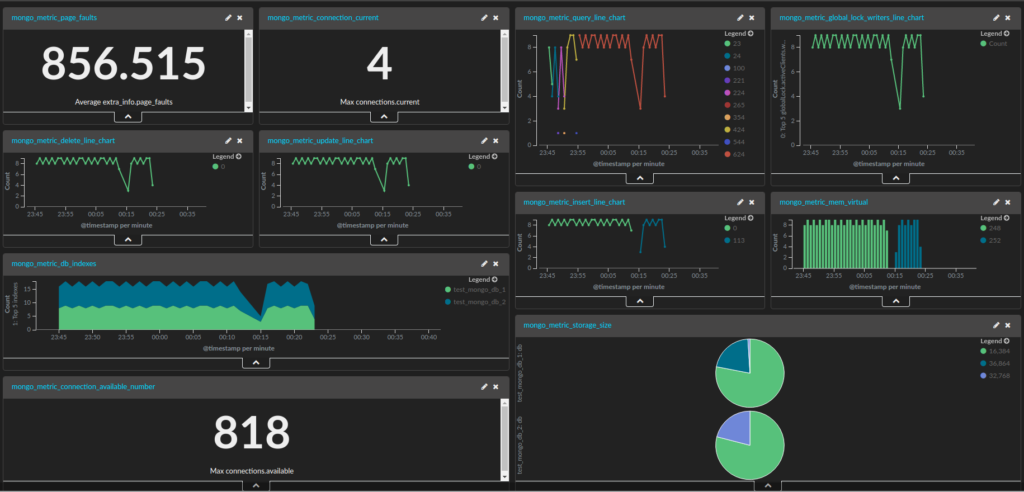Toggle the Legend on the storage size panel
1024x492 pixels.
pyautogui.click(x=995, y=340)
